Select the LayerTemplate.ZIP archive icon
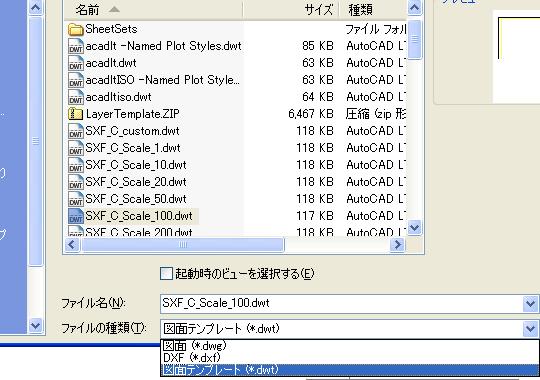 (76, 114)
